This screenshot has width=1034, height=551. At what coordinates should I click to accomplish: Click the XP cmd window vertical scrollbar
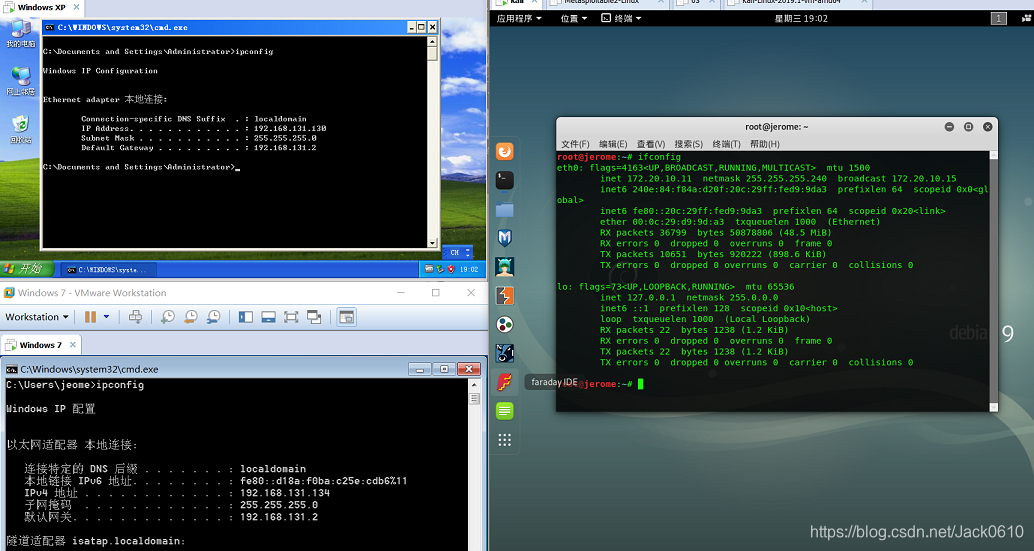coord(433,142)
